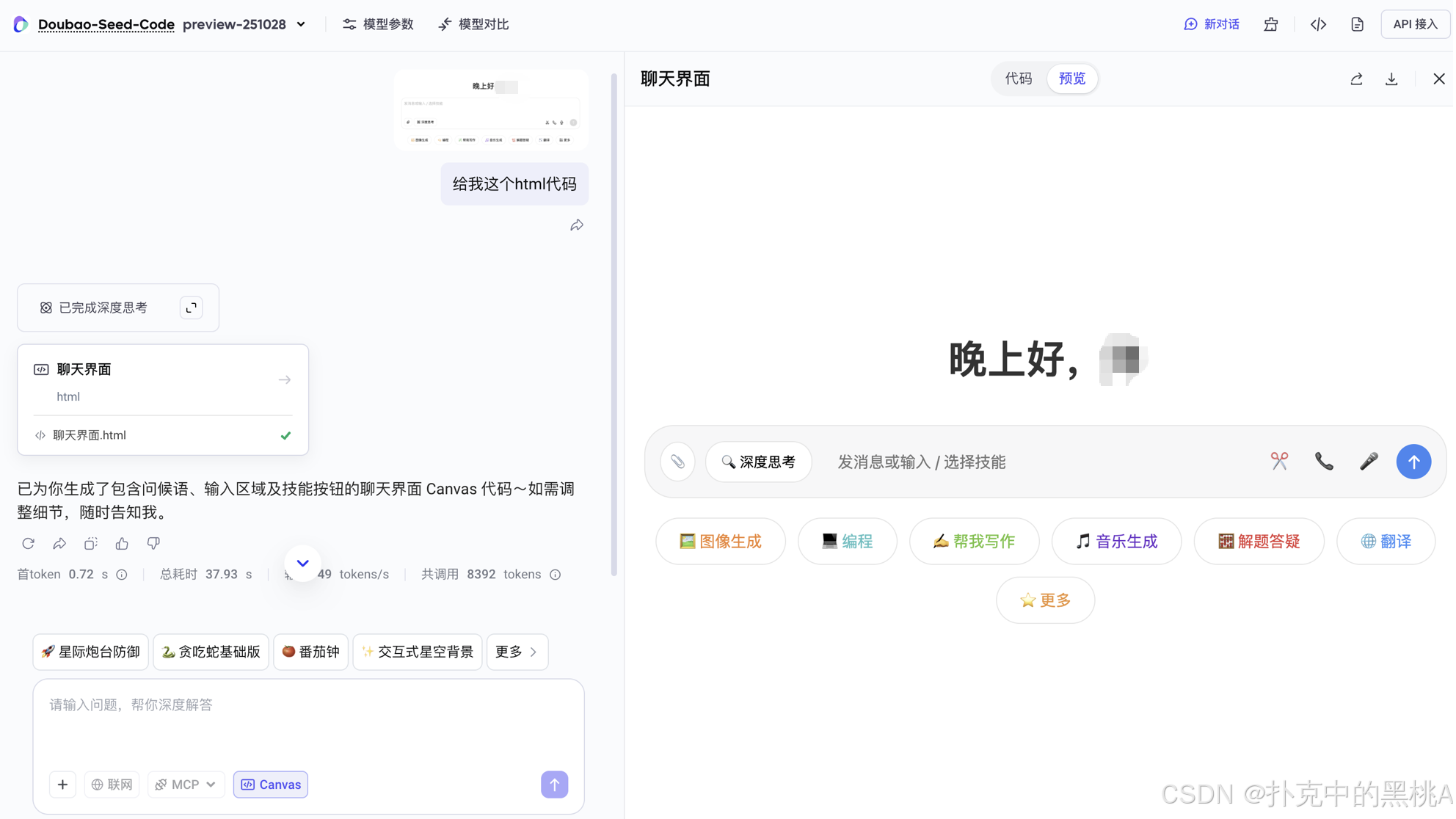The height and width of the screenshot is (819, 1456).
Task: Open the document notes icon near API 接入
Action: (x=1357, y=23)
